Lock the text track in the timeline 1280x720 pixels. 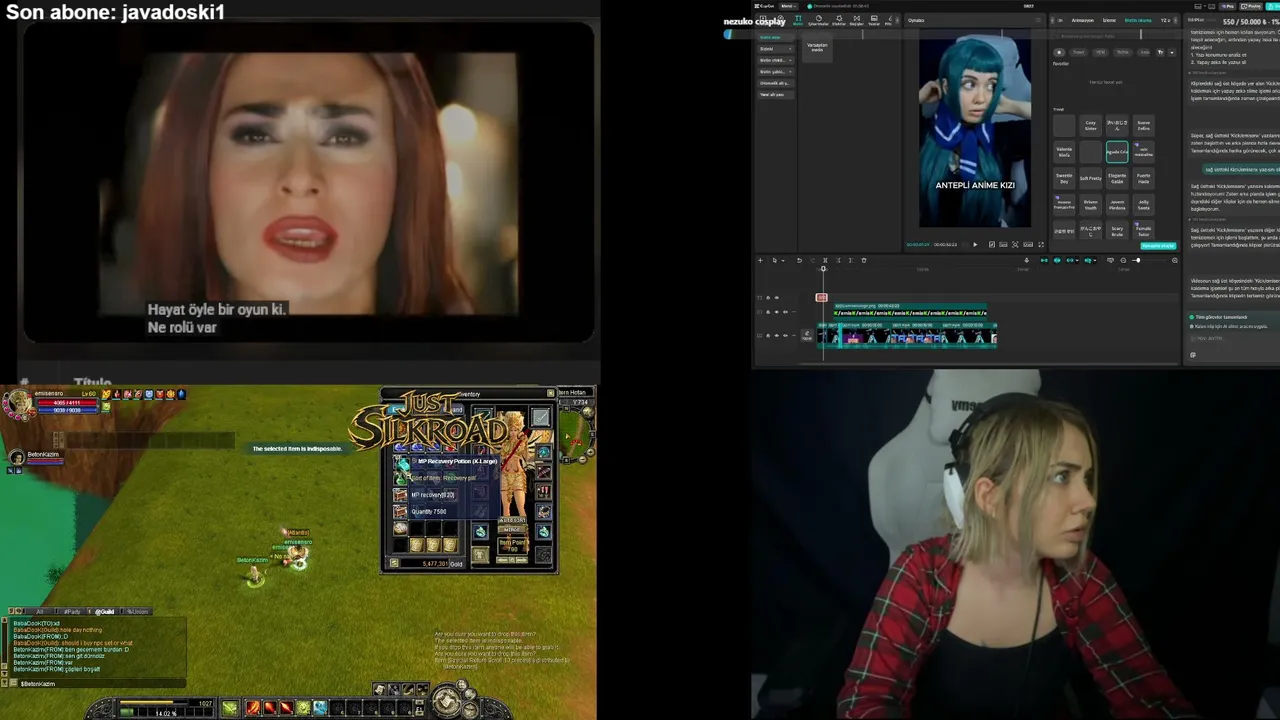click(769, 297)
